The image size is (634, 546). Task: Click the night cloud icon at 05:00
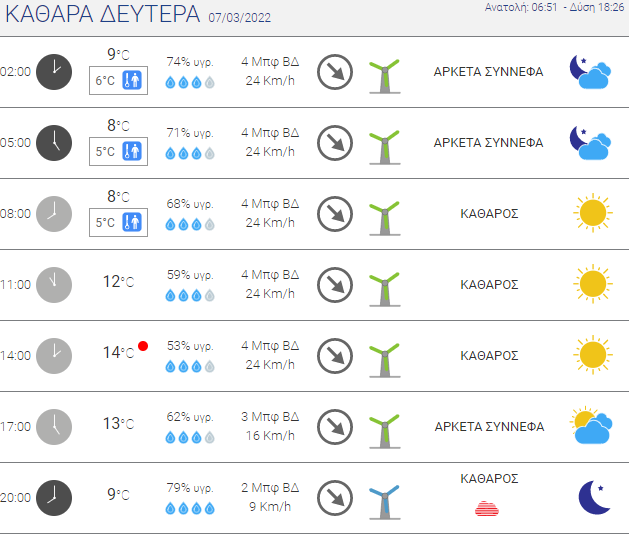[590, 143]
